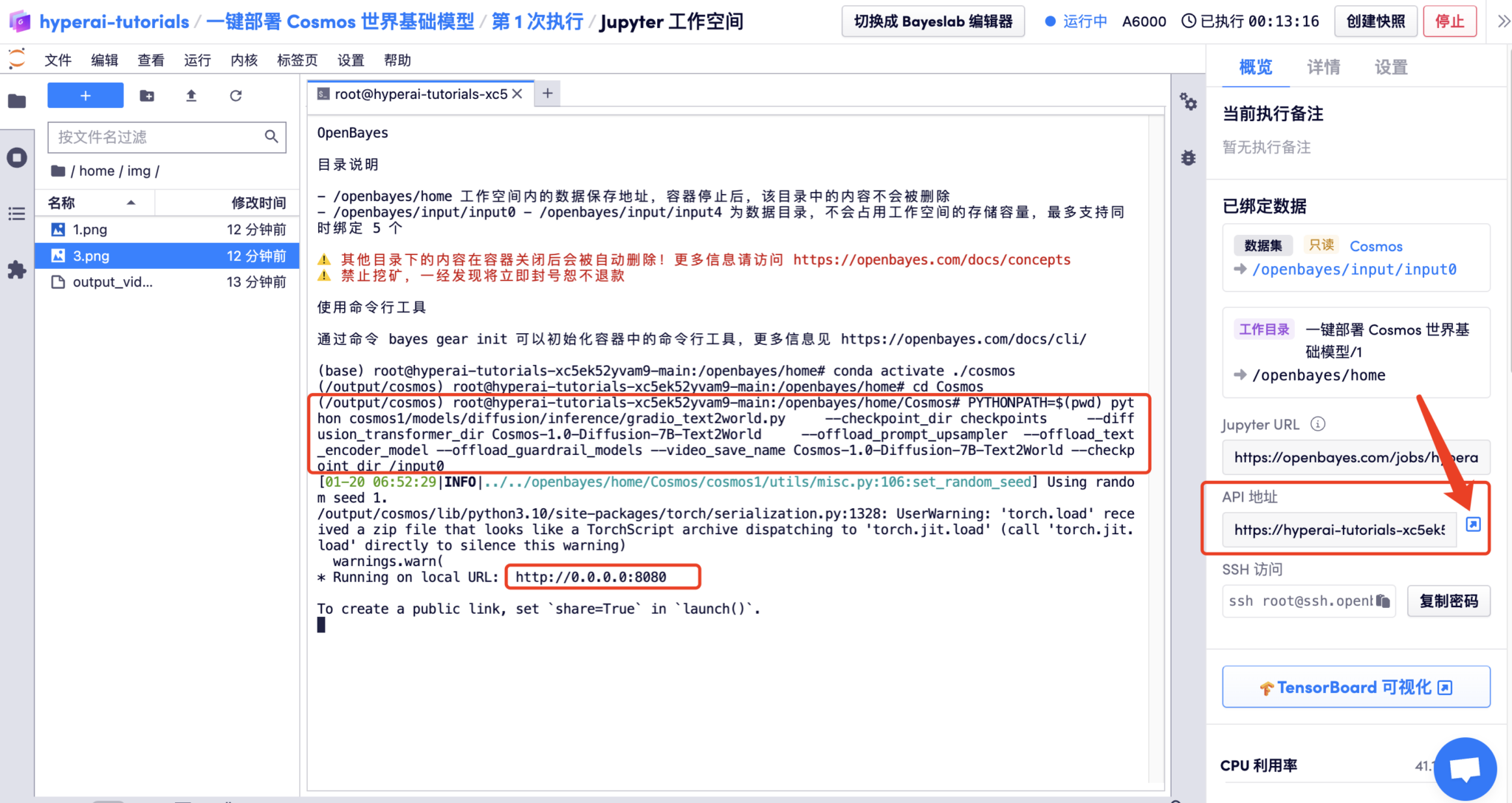Screen dimensions: 1512x803
Task: Refresh the file list
Action: [x=236, y=95]
